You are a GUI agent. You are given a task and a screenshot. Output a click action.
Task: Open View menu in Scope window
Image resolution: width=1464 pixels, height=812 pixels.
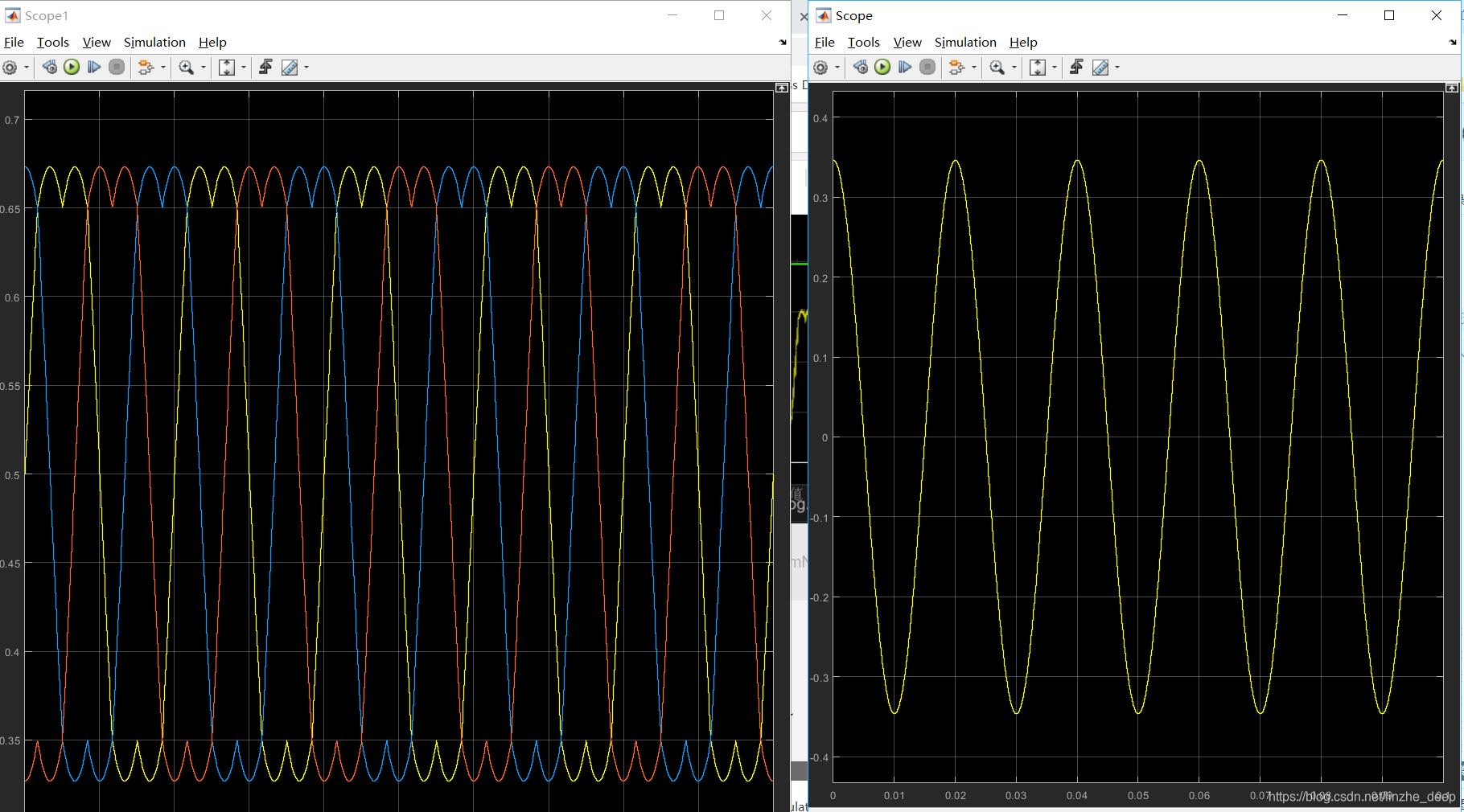(x=907, y=42)
